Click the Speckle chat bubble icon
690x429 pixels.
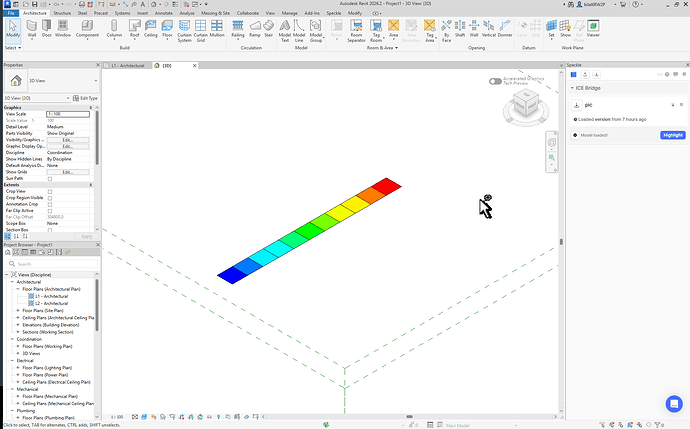pyautogui.click(x=674, y=403)
